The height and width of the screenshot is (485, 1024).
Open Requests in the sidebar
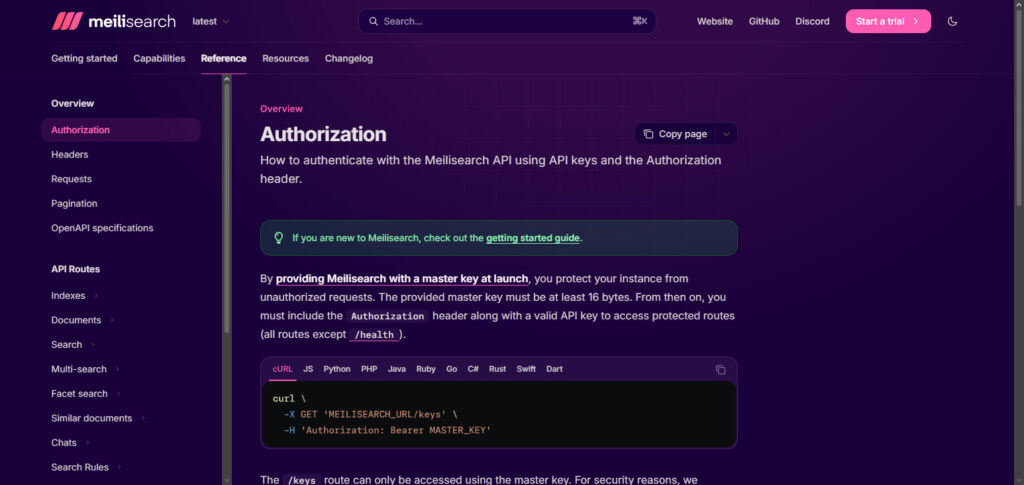pyautogui.click(x=71, y=179)
